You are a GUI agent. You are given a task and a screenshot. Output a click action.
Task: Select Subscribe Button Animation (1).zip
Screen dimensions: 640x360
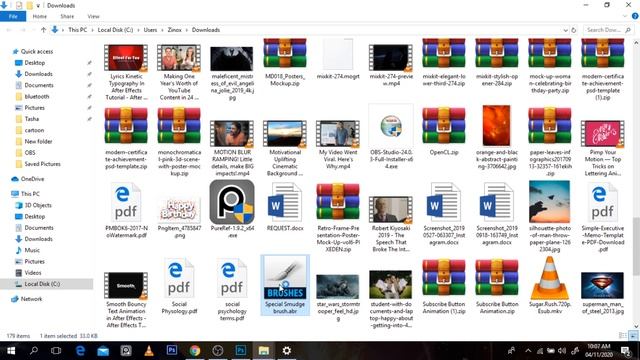(444, 286)
